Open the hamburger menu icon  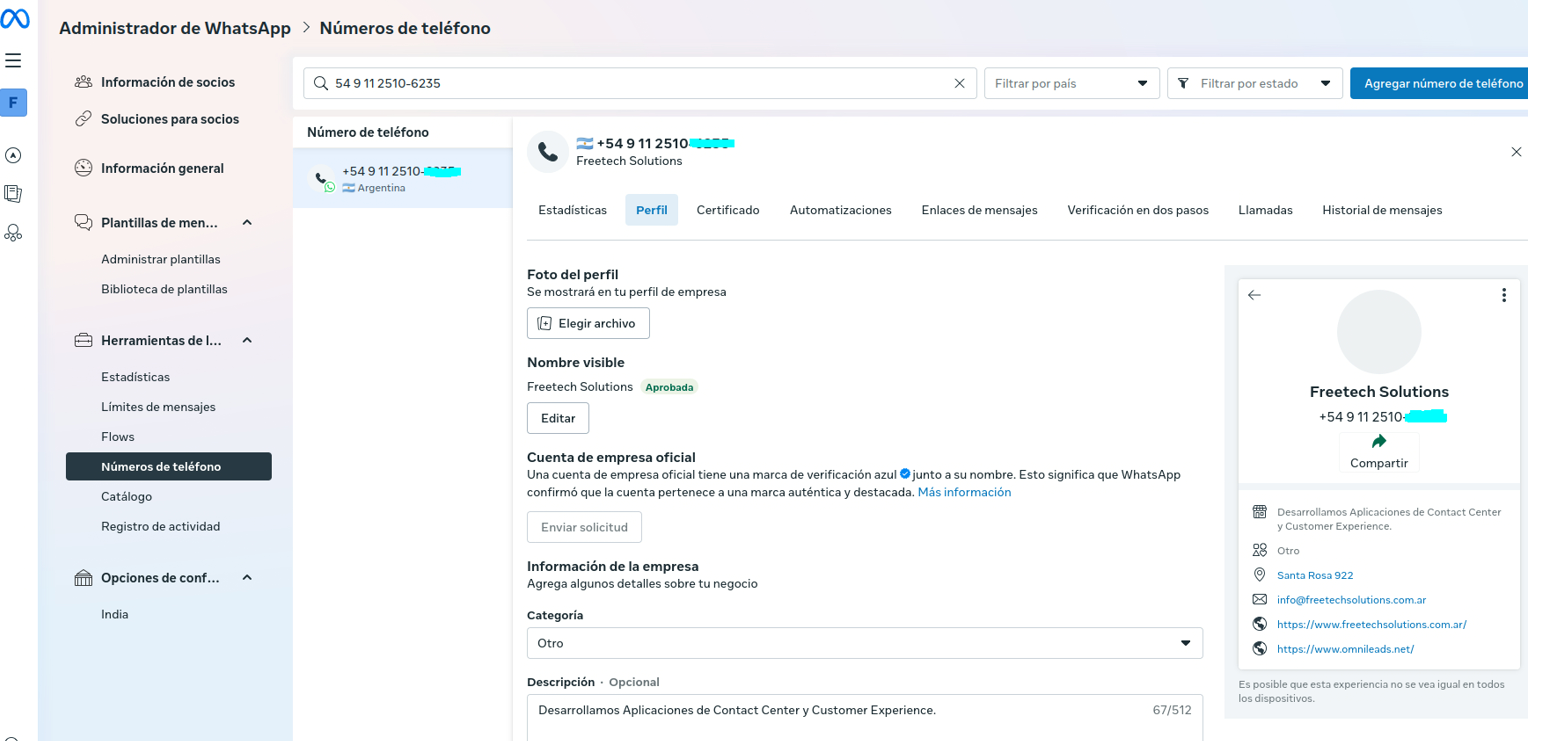point(13,61)
